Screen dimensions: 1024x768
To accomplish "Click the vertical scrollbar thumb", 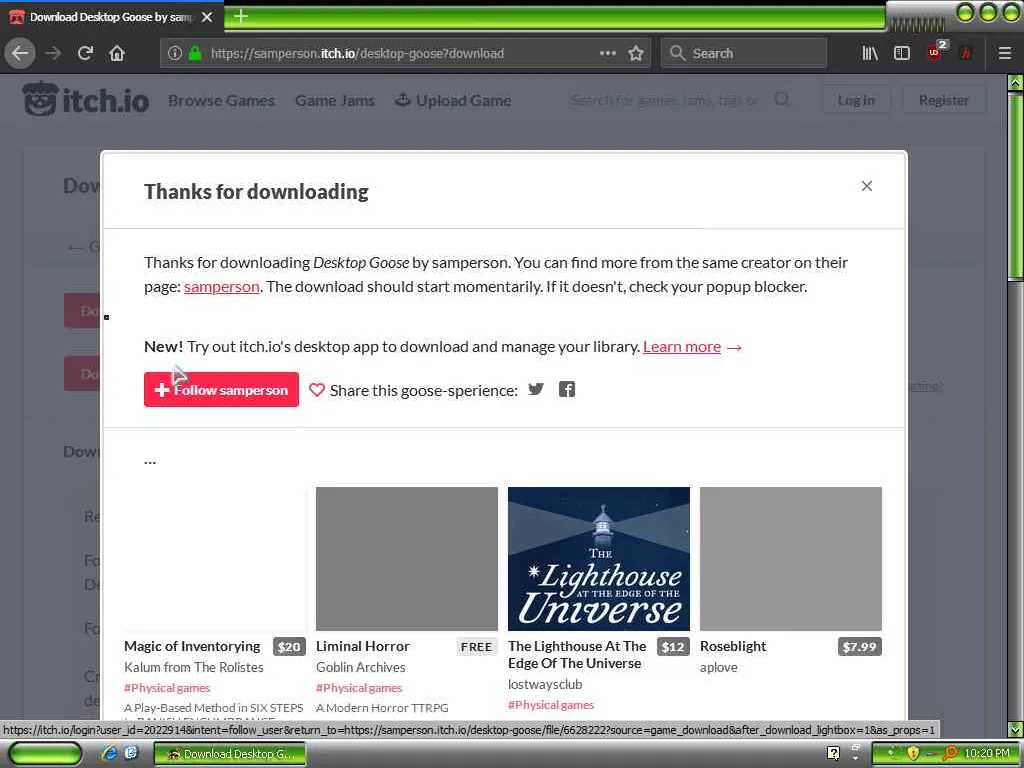I will tap(1015, 186).
